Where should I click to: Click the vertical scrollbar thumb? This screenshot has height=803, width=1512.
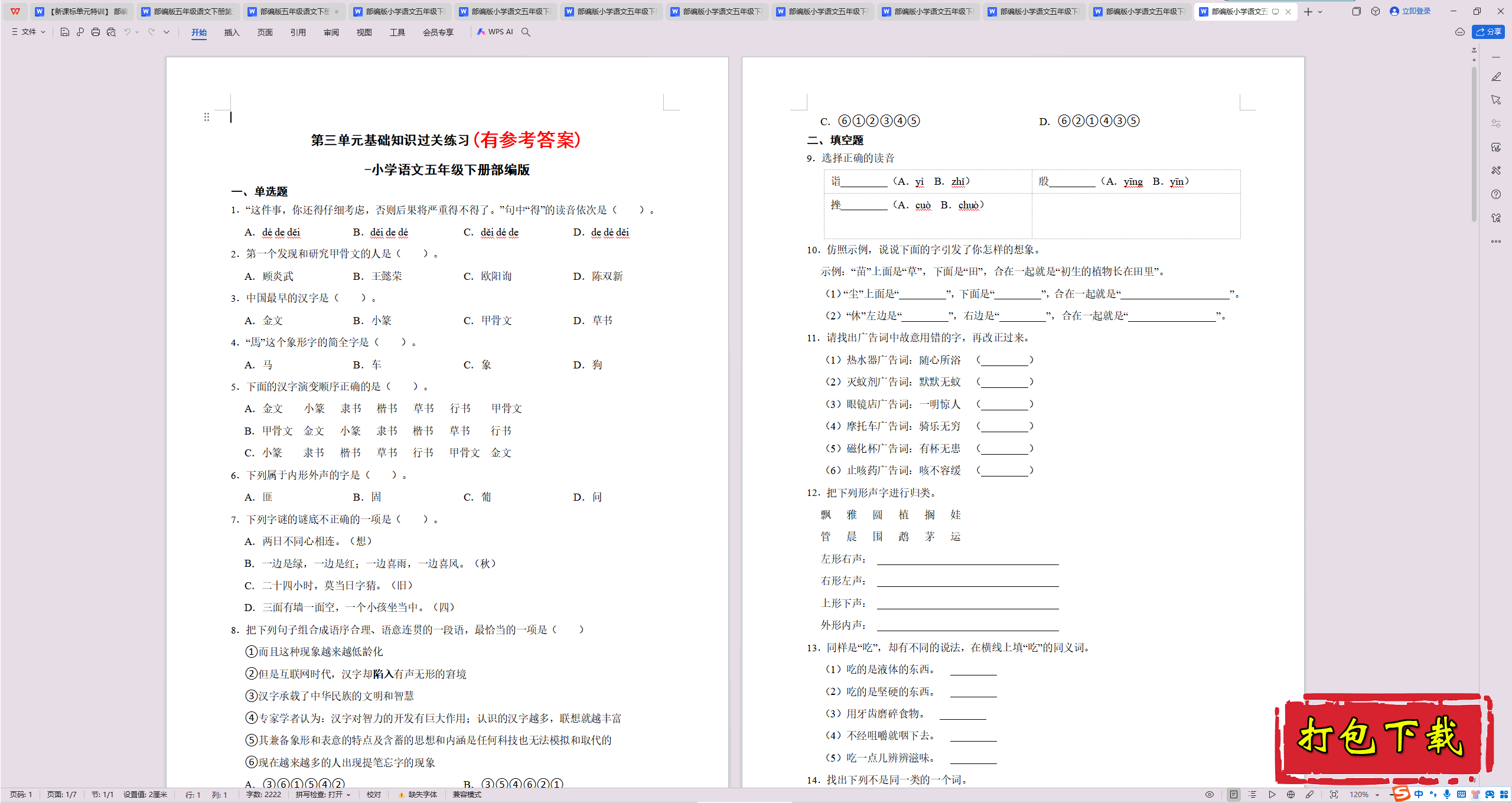click(x=1474, y=145)
